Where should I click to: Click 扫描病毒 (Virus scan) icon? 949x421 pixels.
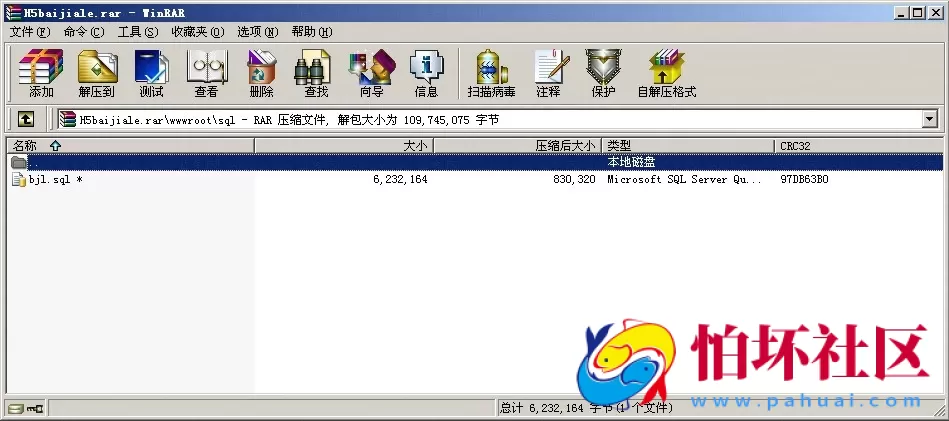[x=491, y=73]
